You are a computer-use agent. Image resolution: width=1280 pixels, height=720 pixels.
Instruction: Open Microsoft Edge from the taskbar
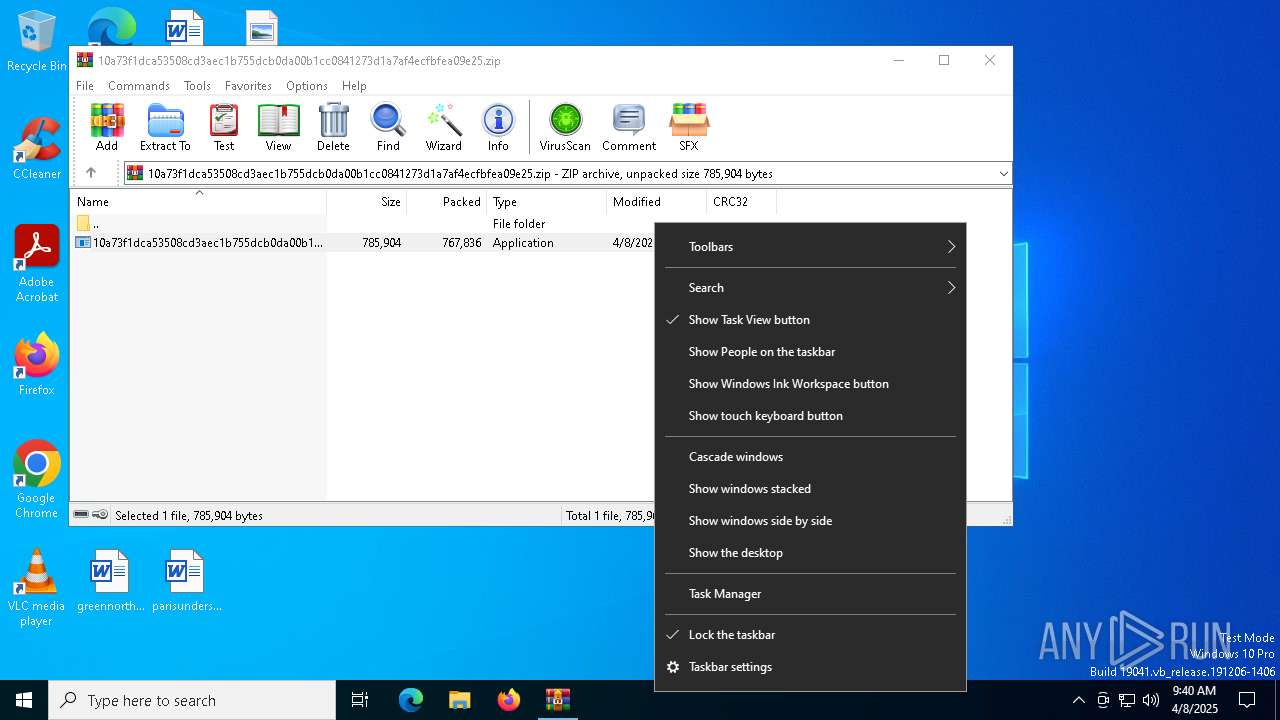click(411, 700)
